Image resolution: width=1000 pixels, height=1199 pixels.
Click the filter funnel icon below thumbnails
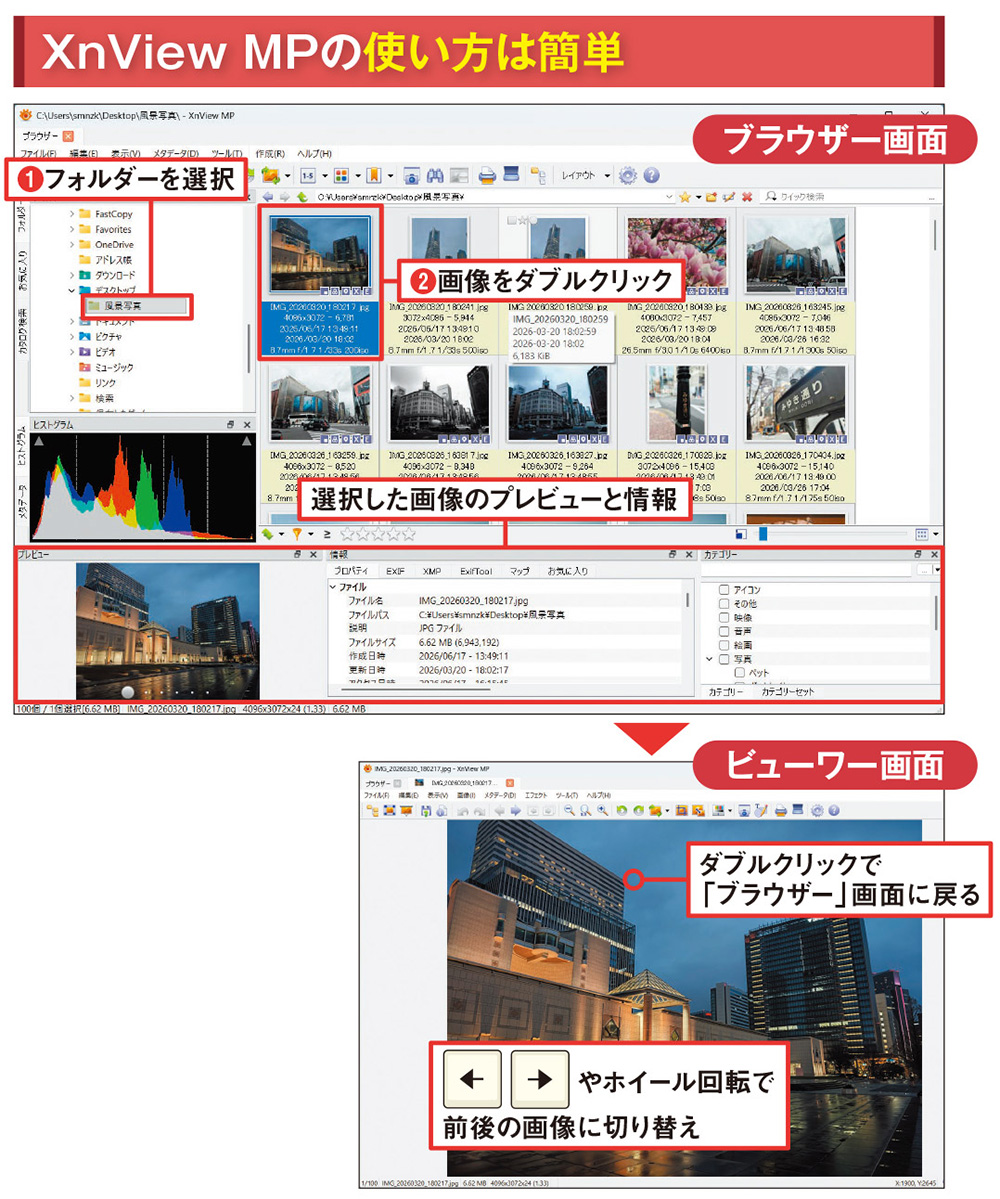click(x=297, y=534)
